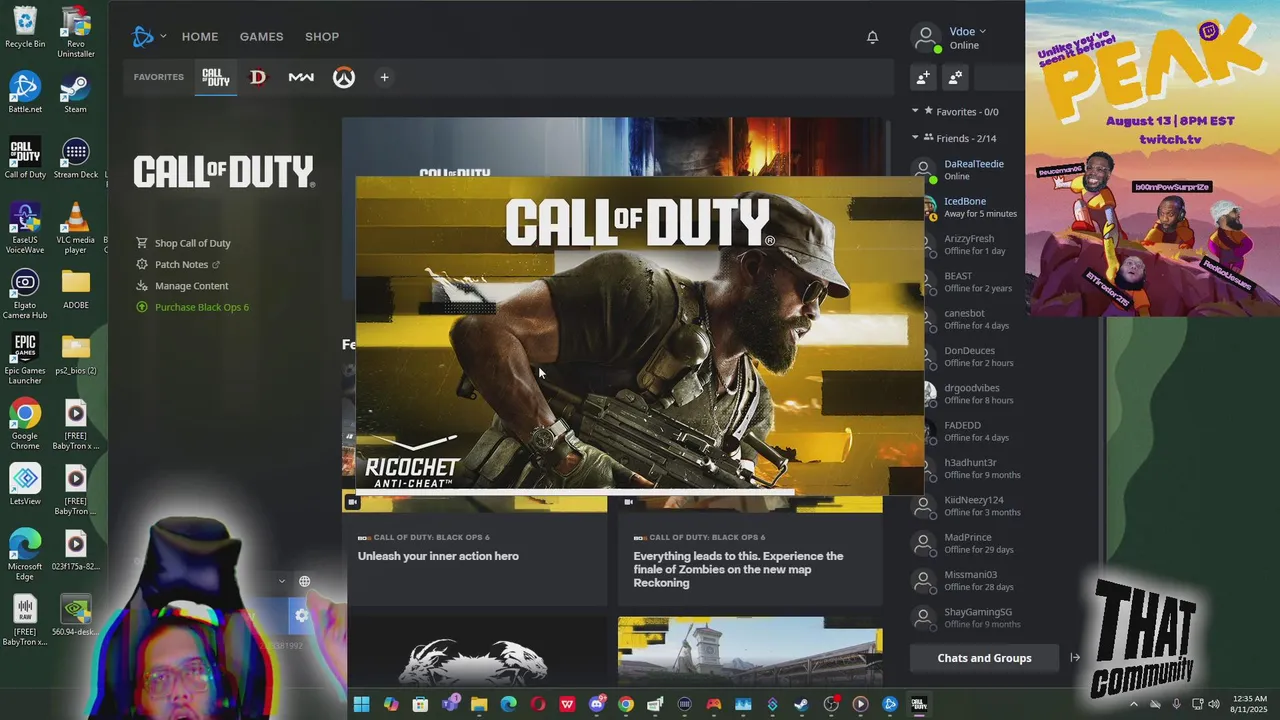
Task: Open Battle.net desktop shortcut
Action: [x=25, y=92]
